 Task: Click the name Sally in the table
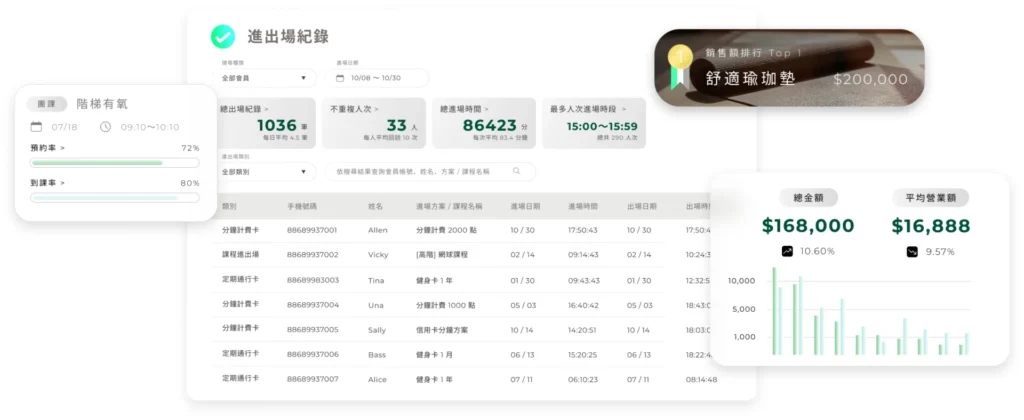377,330
